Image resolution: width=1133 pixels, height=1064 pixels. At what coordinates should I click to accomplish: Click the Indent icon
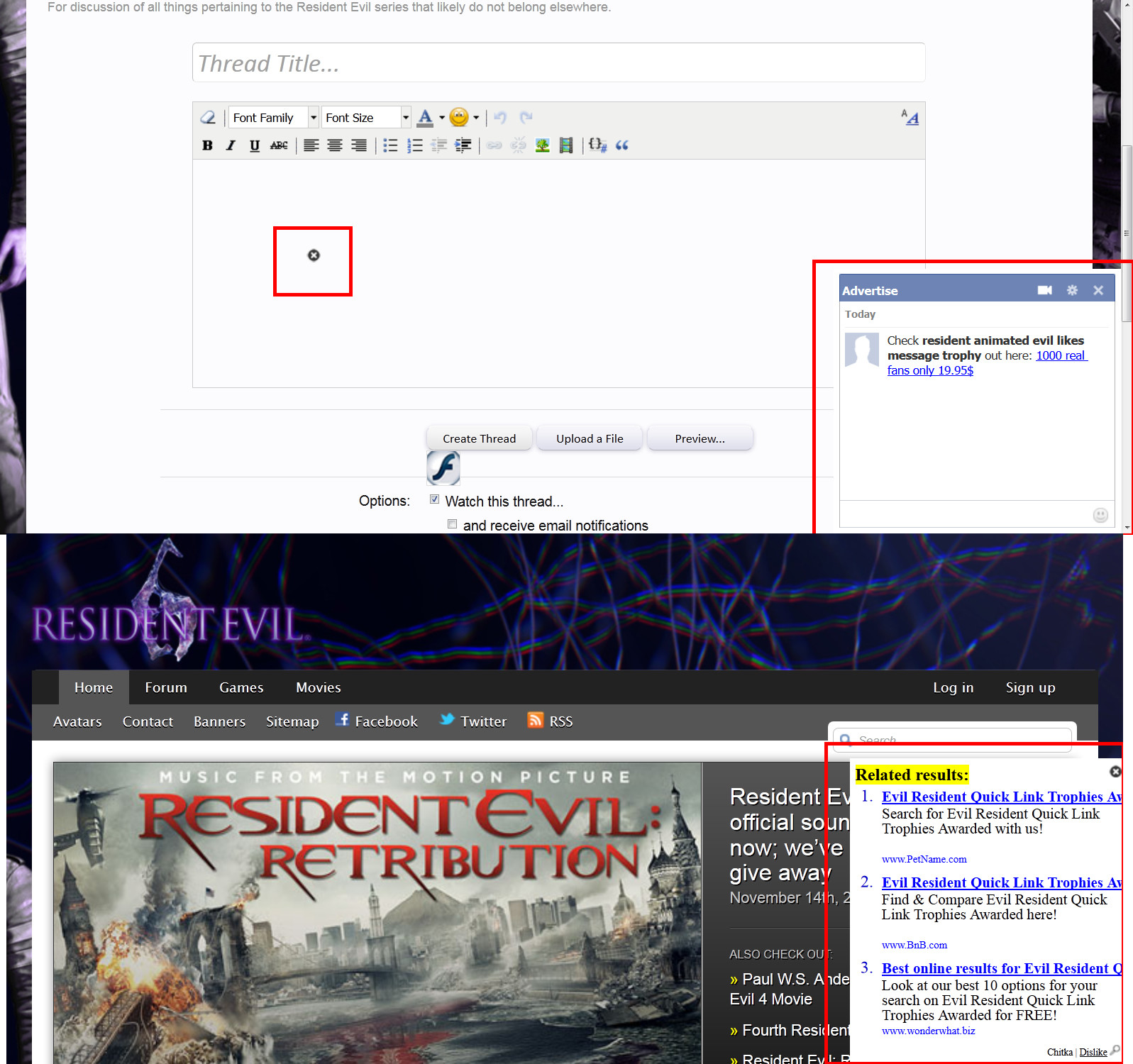coord(463,145)
